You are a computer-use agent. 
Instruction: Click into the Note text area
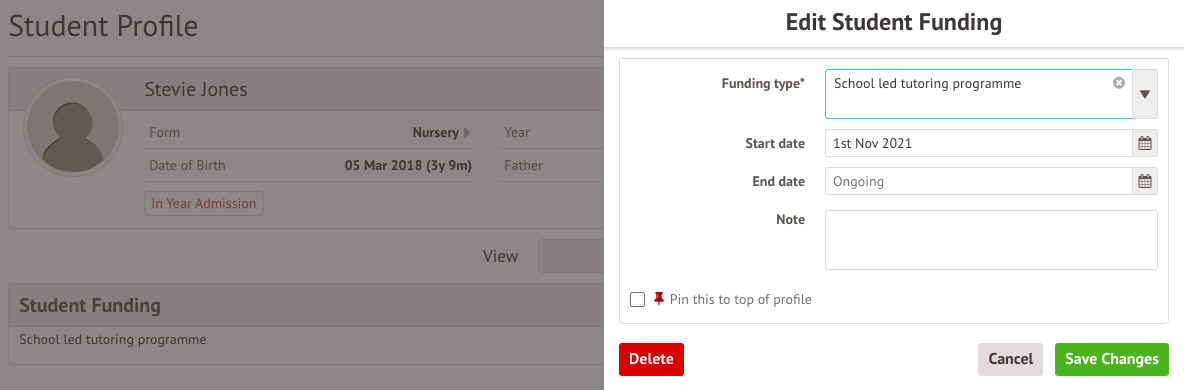(991, 240)
